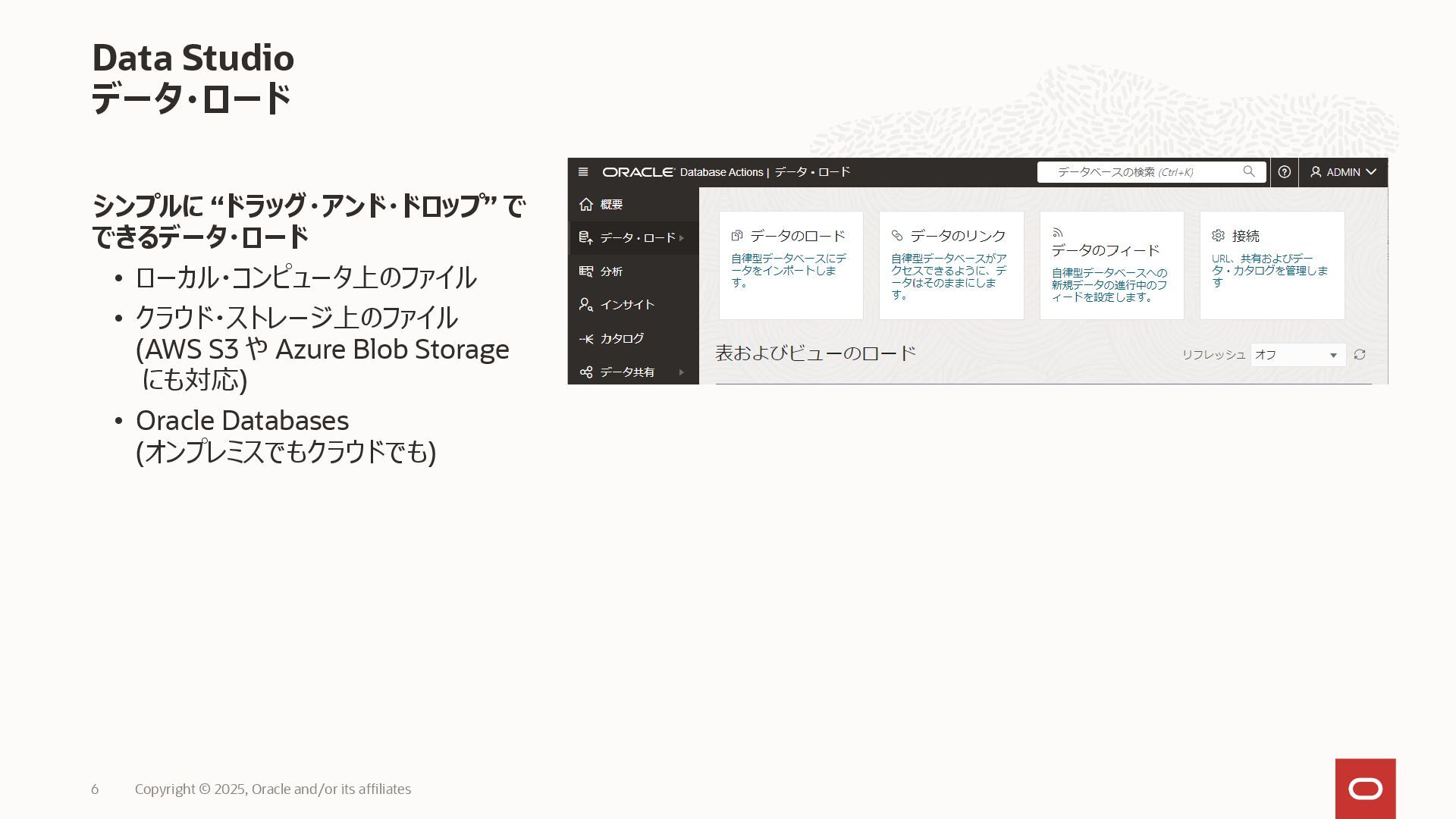
Task: Click the refresh icon beside オフ
Action: point(1360,355)
